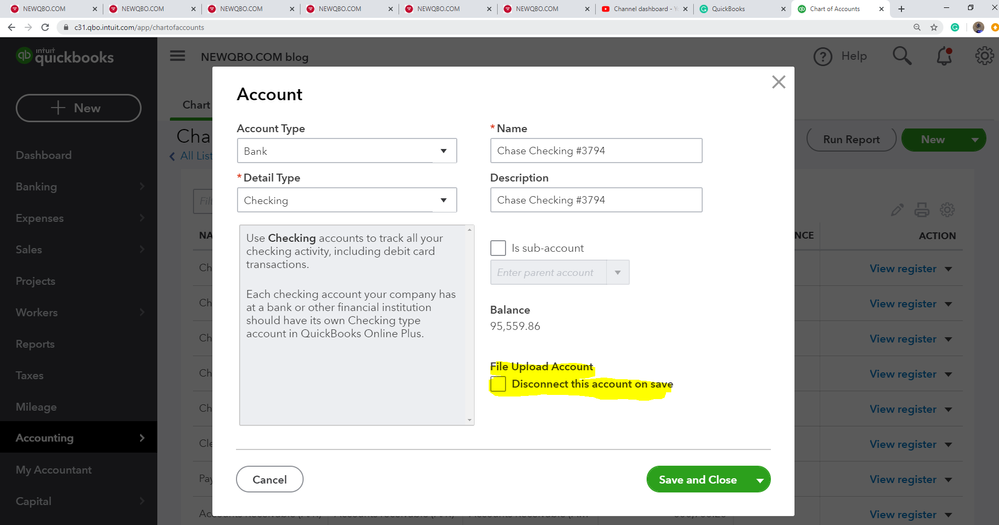999x525 pixels.
Task: Click the browser reload icon
Action: tap(45, 27)
